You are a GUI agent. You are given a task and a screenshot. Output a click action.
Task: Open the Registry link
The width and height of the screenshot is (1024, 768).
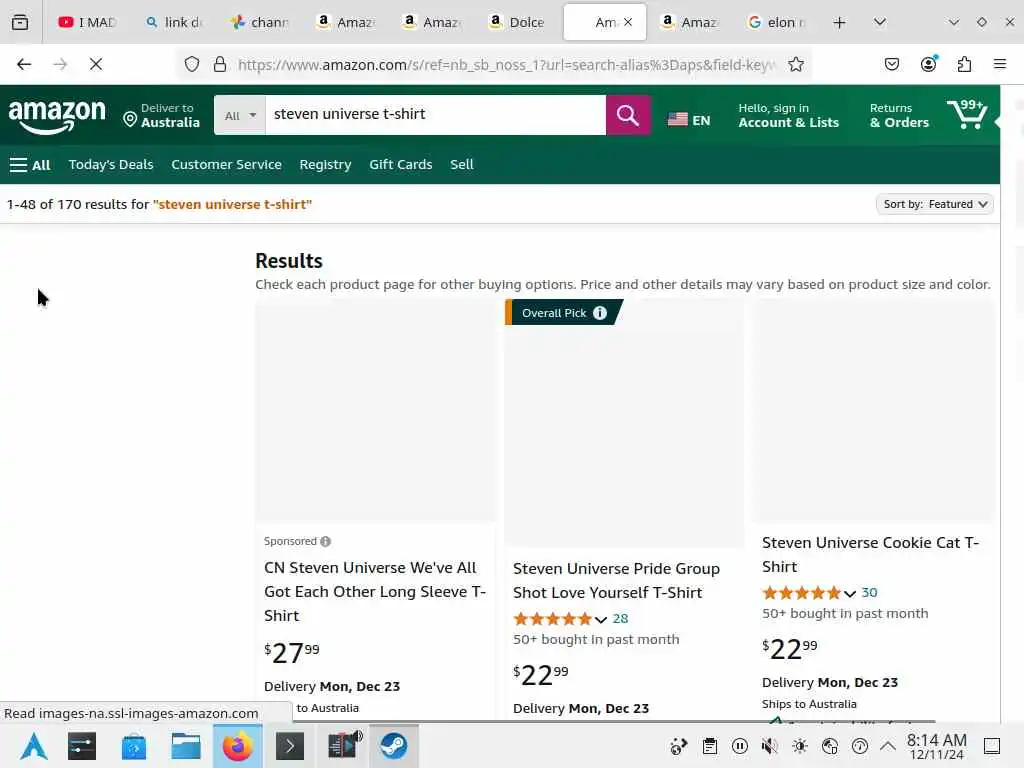(x=325, y=165)
